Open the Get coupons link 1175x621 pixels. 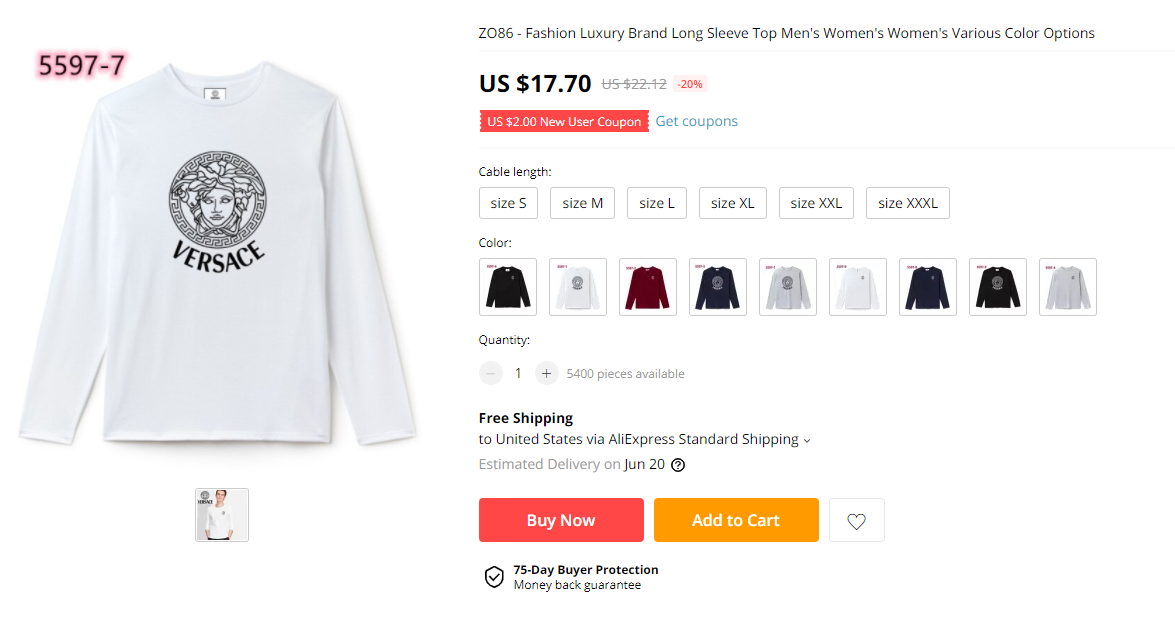click(696, 120)
